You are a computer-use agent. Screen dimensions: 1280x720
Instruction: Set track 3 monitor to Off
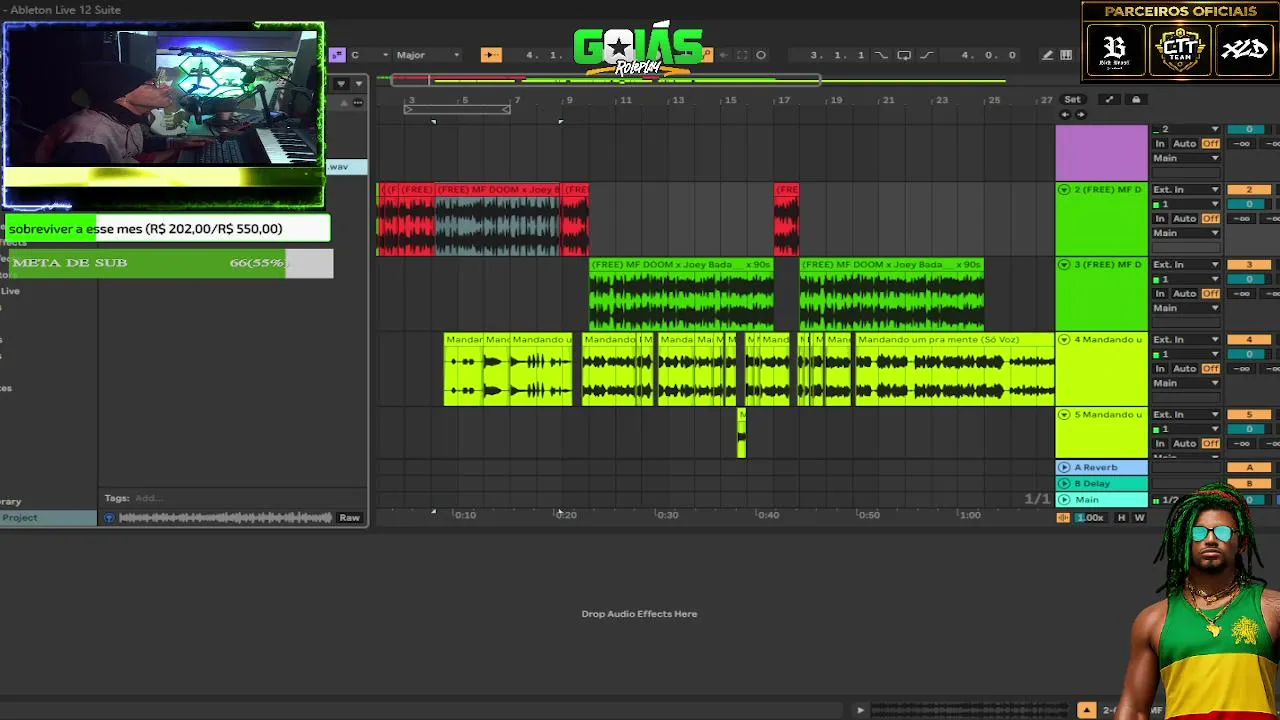[x=1211, y=294]
